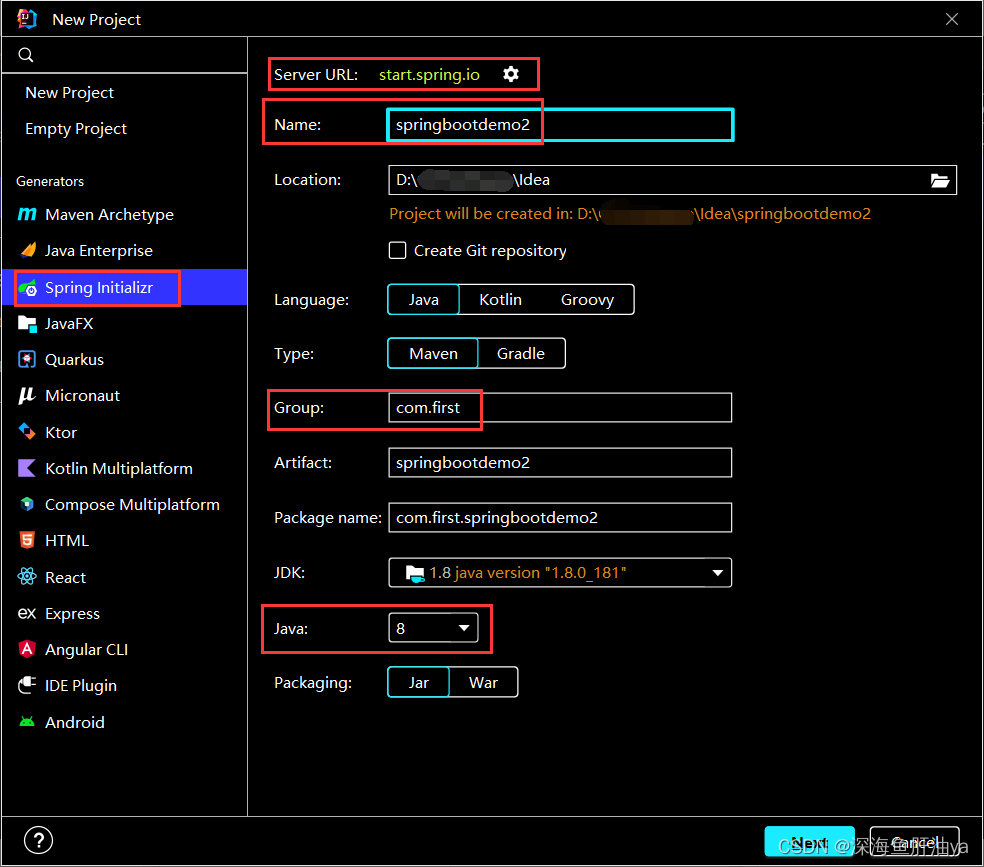
Task: Click the Java Enterprise icon
Action: click(28, 250)
